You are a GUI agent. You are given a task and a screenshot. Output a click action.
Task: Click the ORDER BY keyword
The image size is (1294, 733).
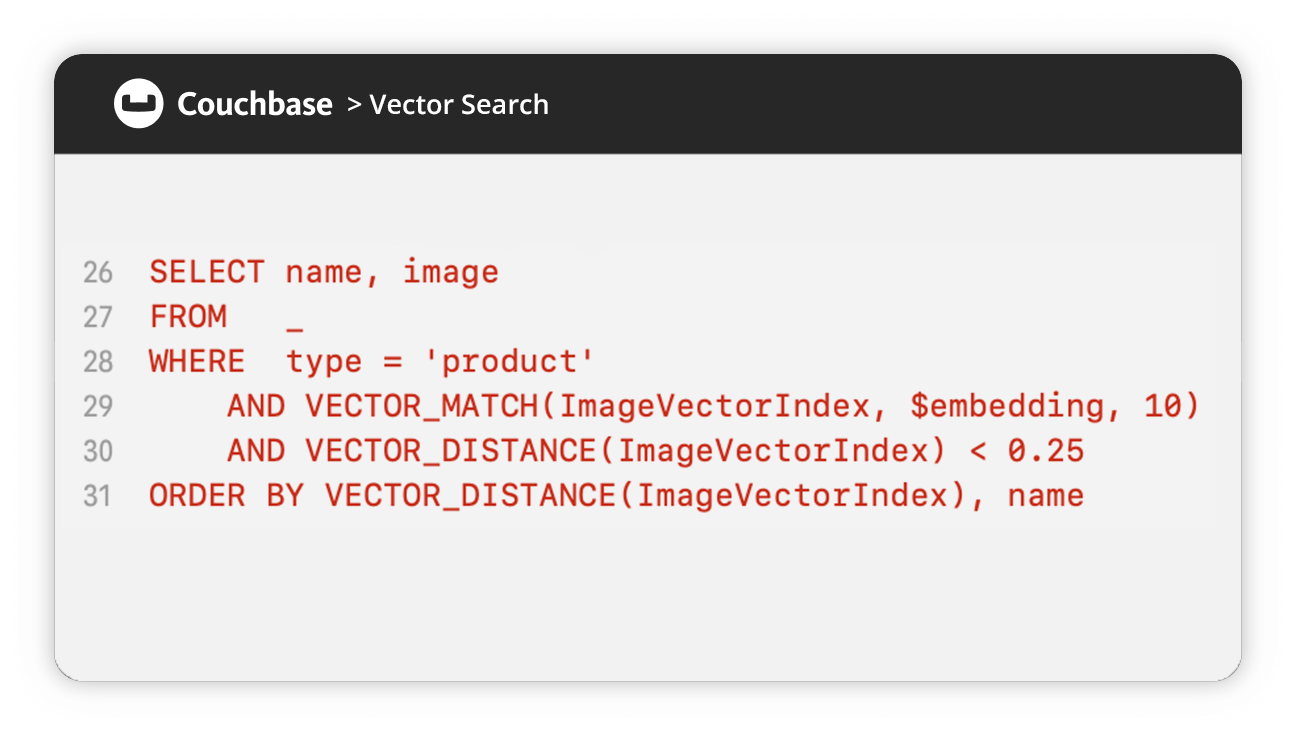227,496
